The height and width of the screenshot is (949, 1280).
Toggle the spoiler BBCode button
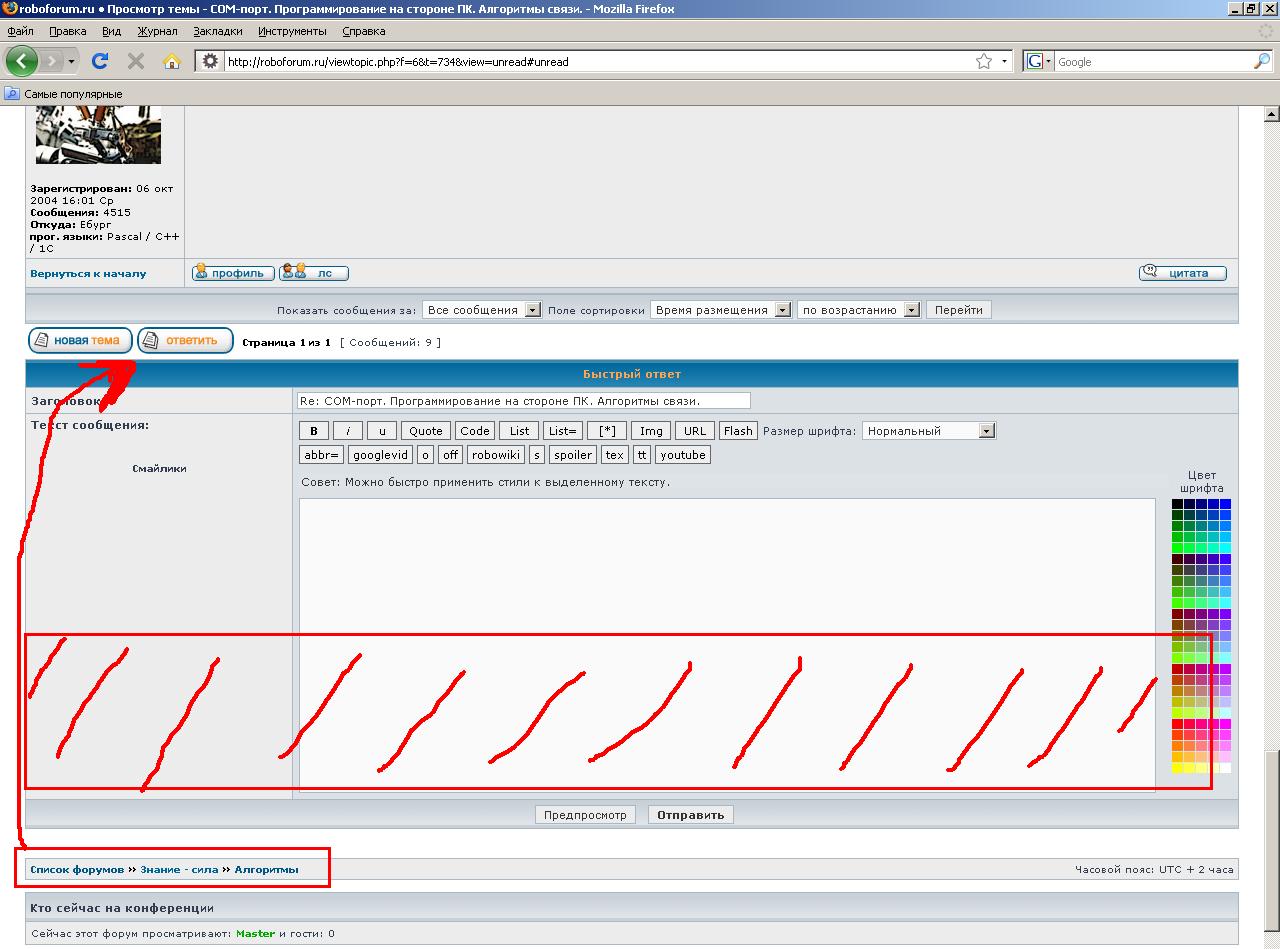tap(573, 455)
